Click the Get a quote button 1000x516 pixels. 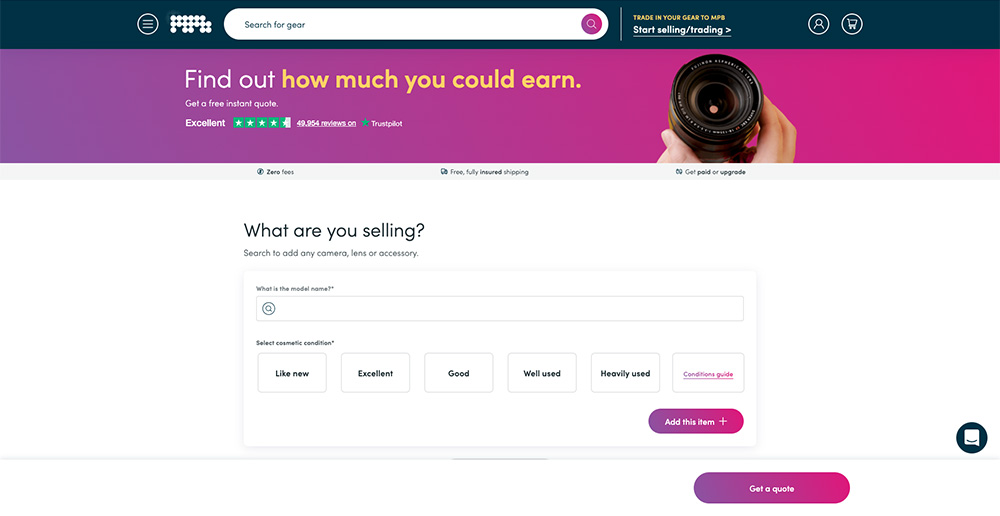(x=771, y=488)
